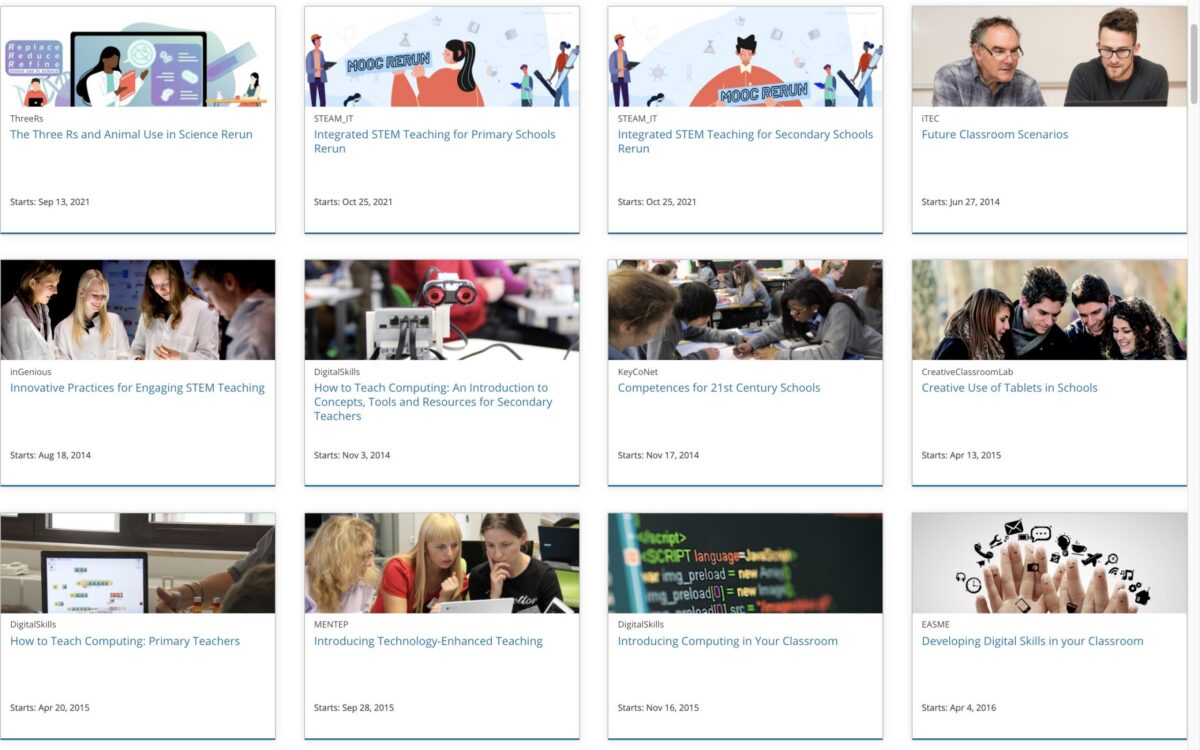The image size is (1200, 750).
Task: Click the Three Rs Replace Reduce Refine thumbnail
Action: (138, 57)
